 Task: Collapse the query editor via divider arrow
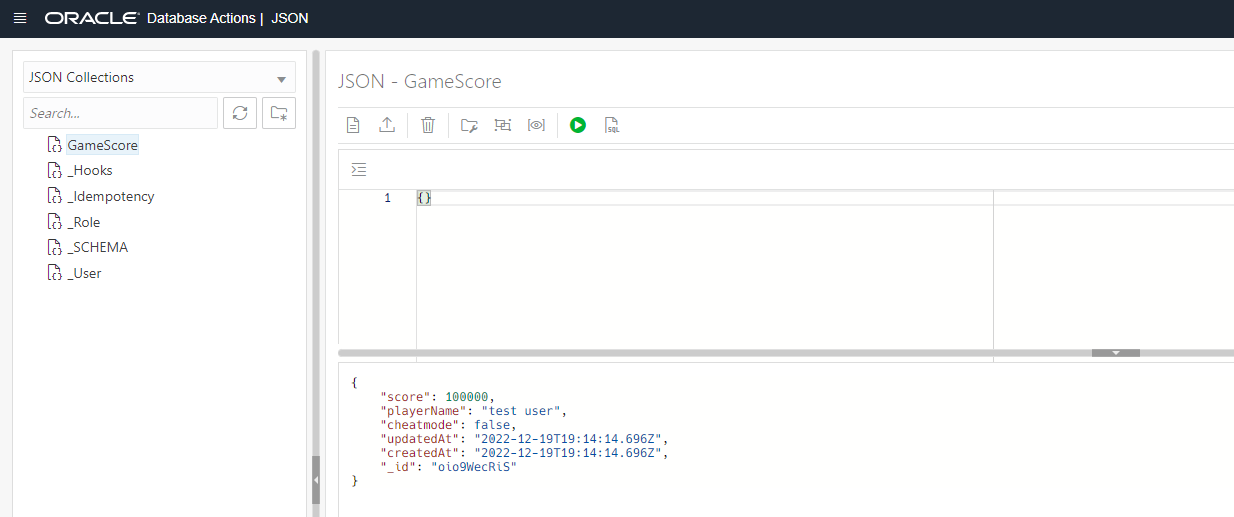point(1116,353)
